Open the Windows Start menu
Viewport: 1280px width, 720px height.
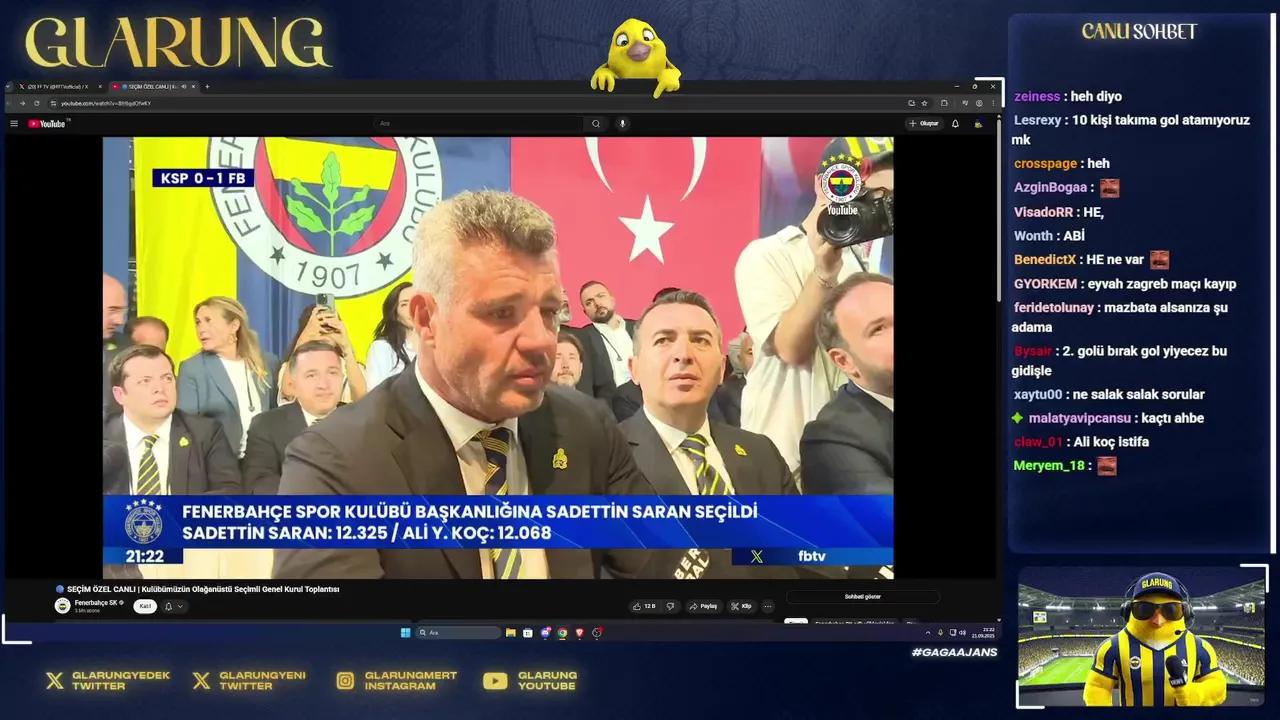[x=405, y=633]
